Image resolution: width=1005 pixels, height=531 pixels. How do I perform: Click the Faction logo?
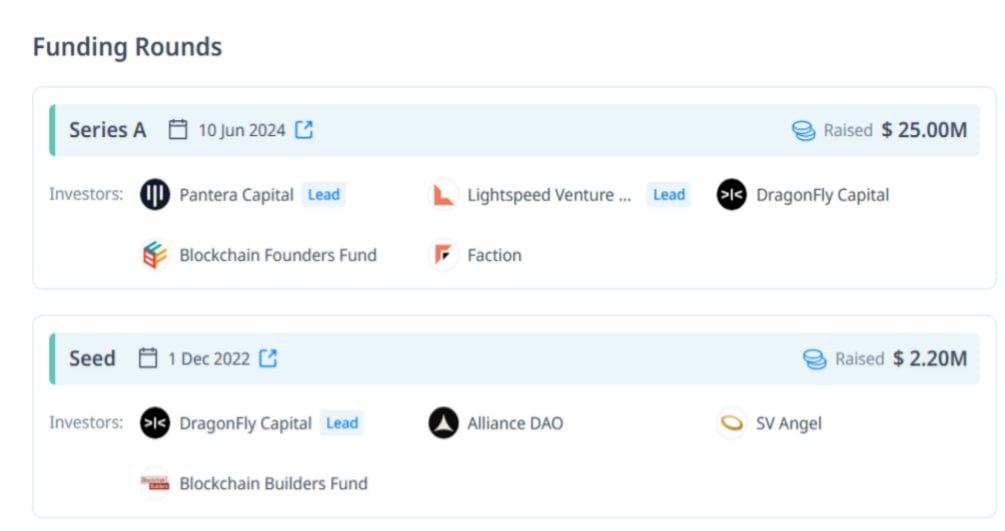tap(443, 255)
